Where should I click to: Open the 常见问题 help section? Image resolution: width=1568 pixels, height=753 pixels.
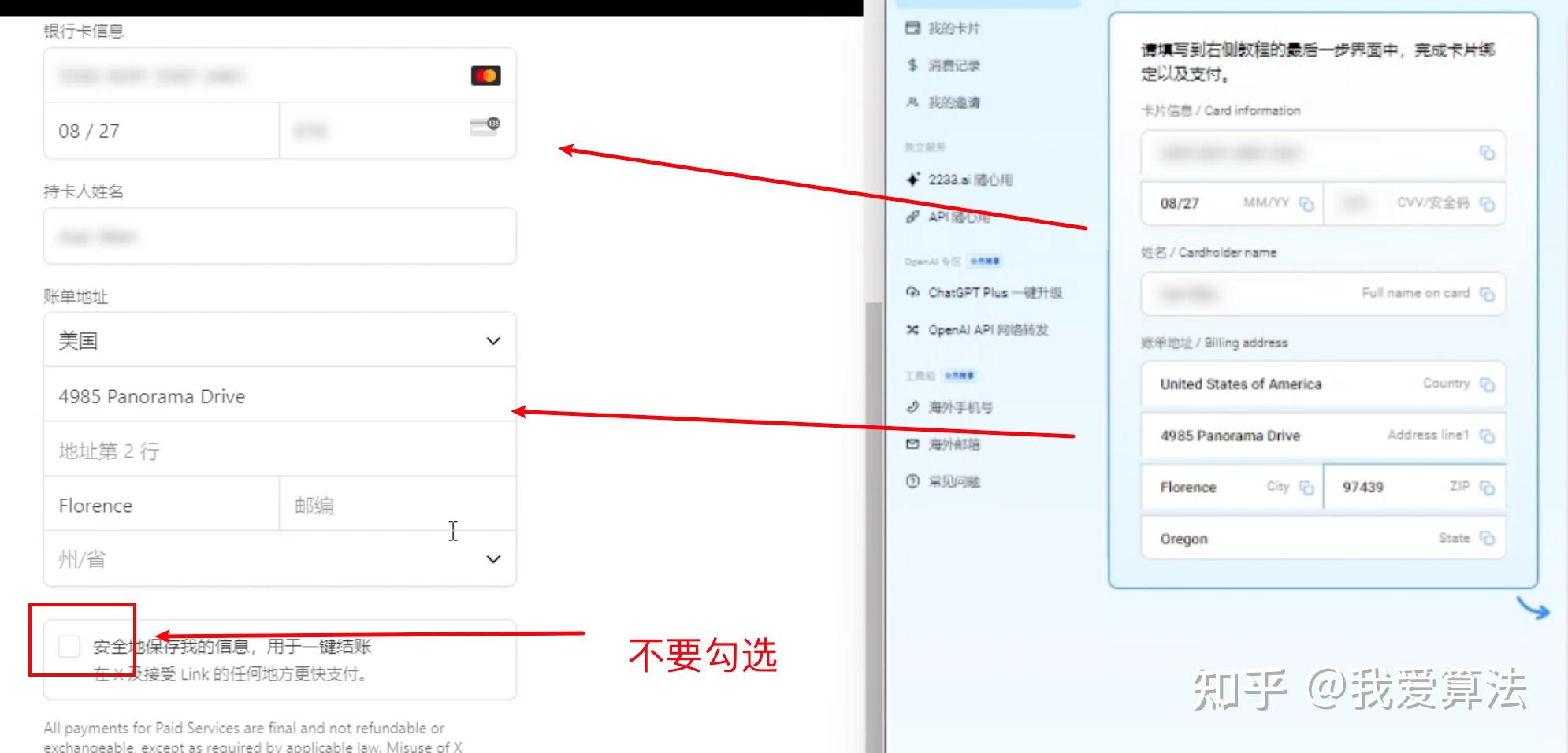pyautogui.click(x=955, y=481)
